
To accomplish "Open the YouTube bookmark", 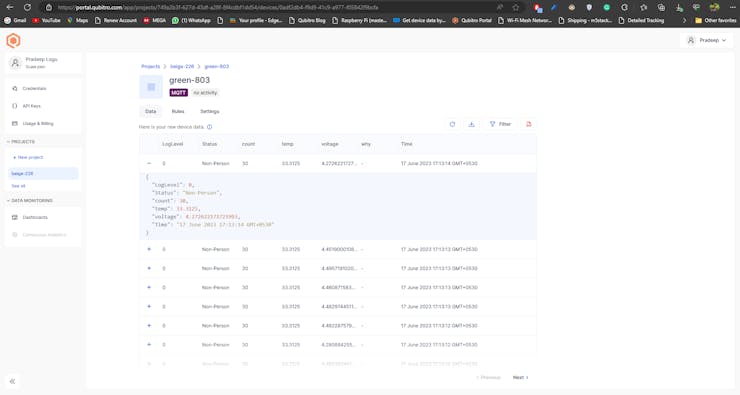I will point(46,21).
